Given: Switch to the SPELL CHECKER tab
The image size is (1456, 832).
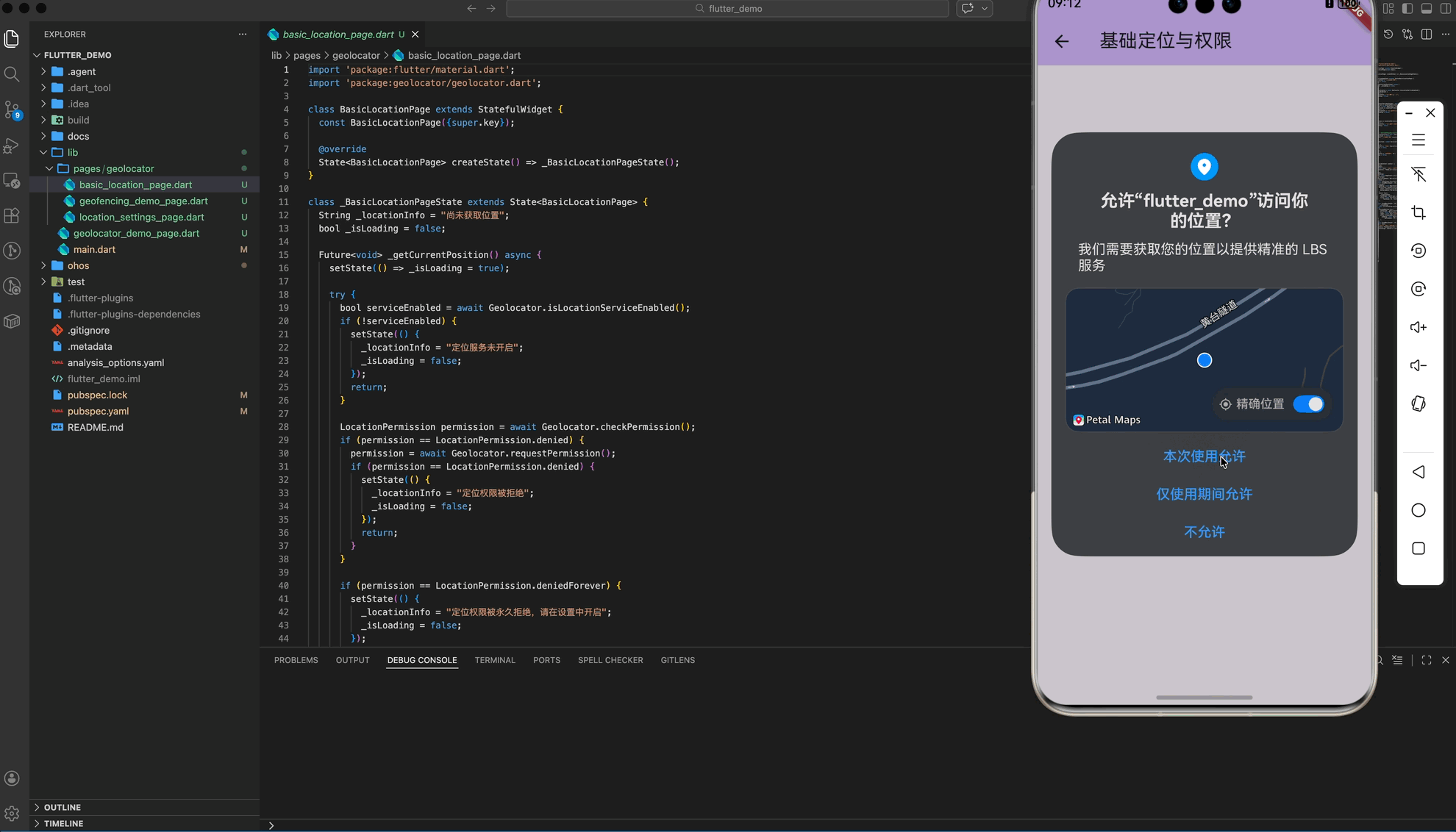Looking at the screenshot, I should click(x=610, y=660).
